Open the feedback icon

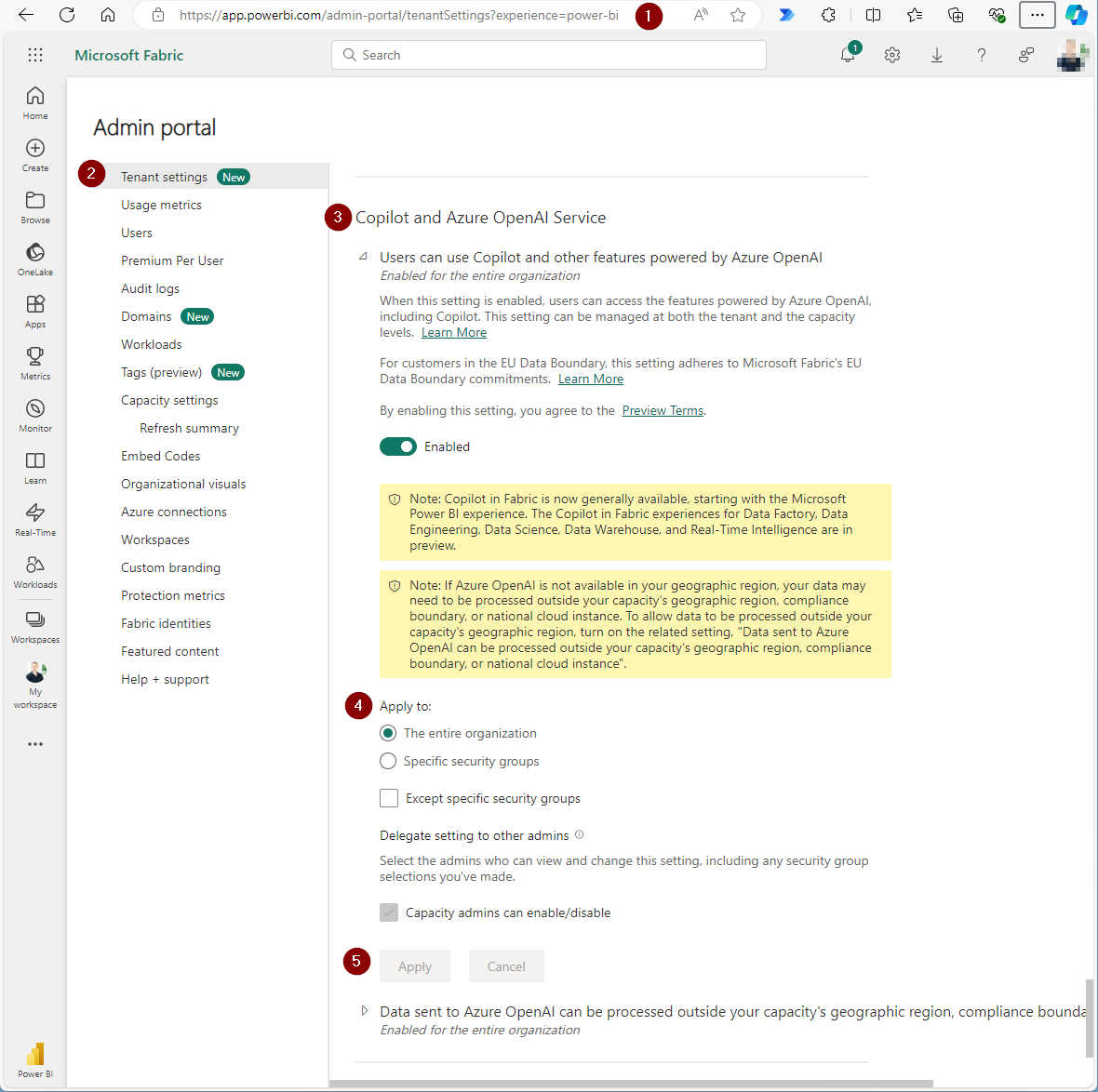tap(1026, 55)
